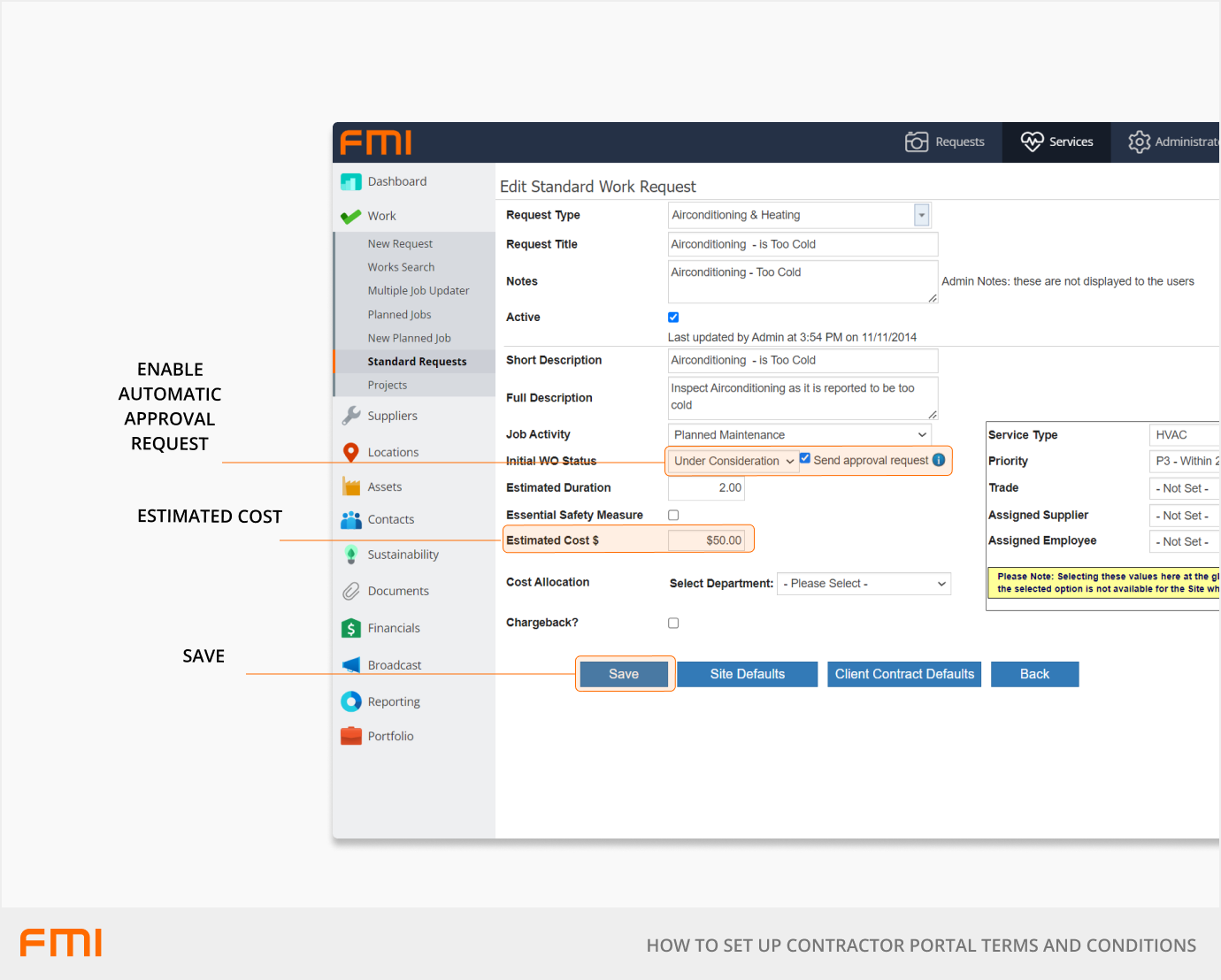Open Suppliers via the wrench icon
This screenshot has height=980, width=1221.
351,416
